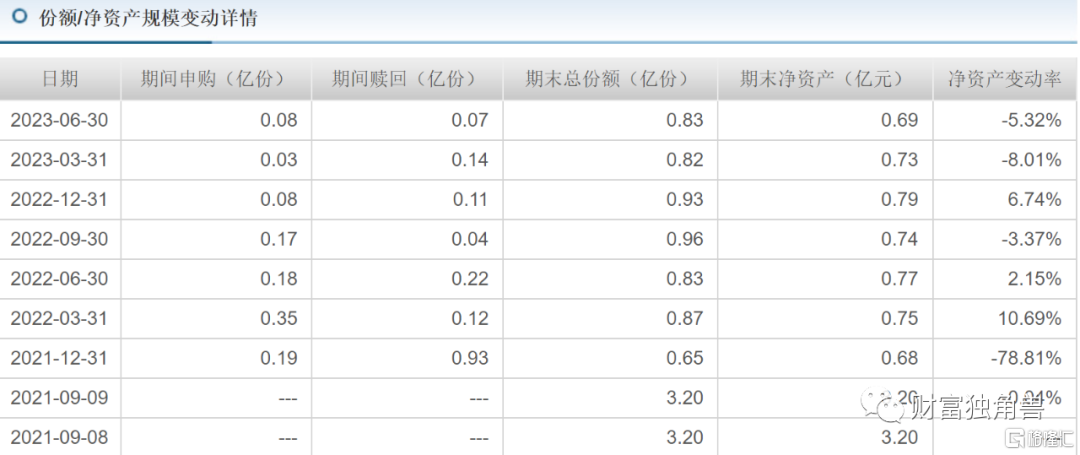
Task: Select the 份额/净资产规模变动详情 heading
Action: click(148, 19)
